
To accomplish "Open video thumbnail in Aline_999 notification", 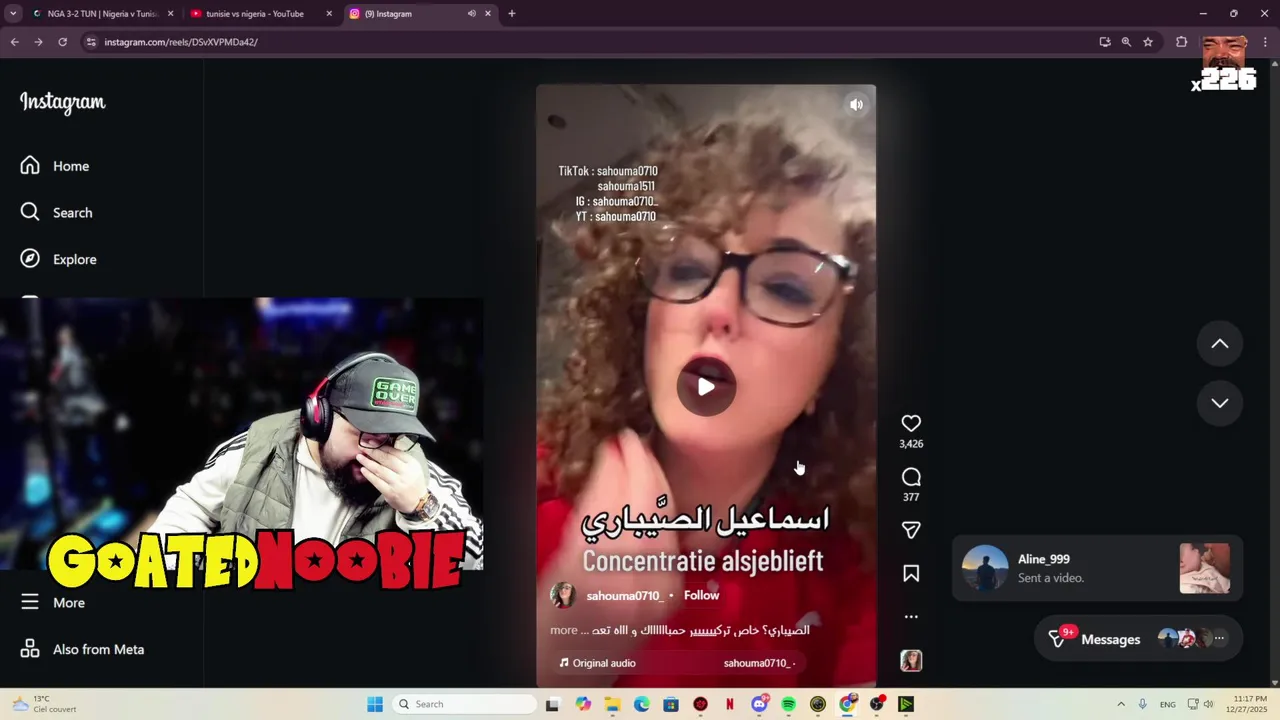I will [x=1205, y=568].
